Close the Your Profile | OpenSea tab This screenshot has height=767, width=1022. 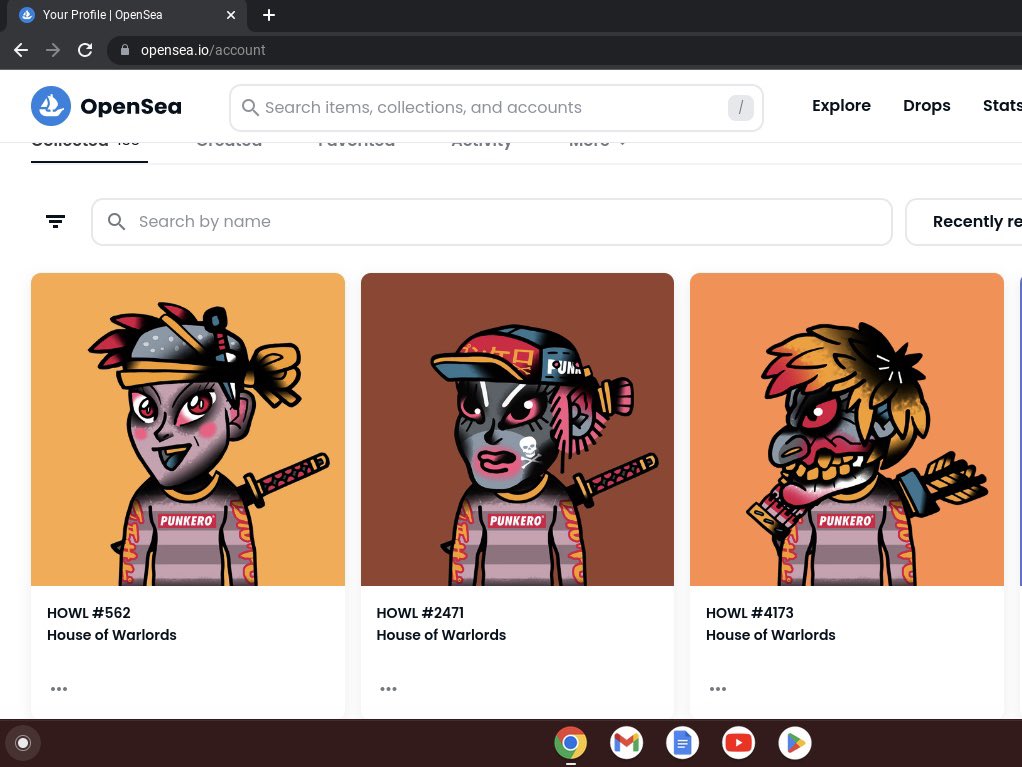[231, 15]
